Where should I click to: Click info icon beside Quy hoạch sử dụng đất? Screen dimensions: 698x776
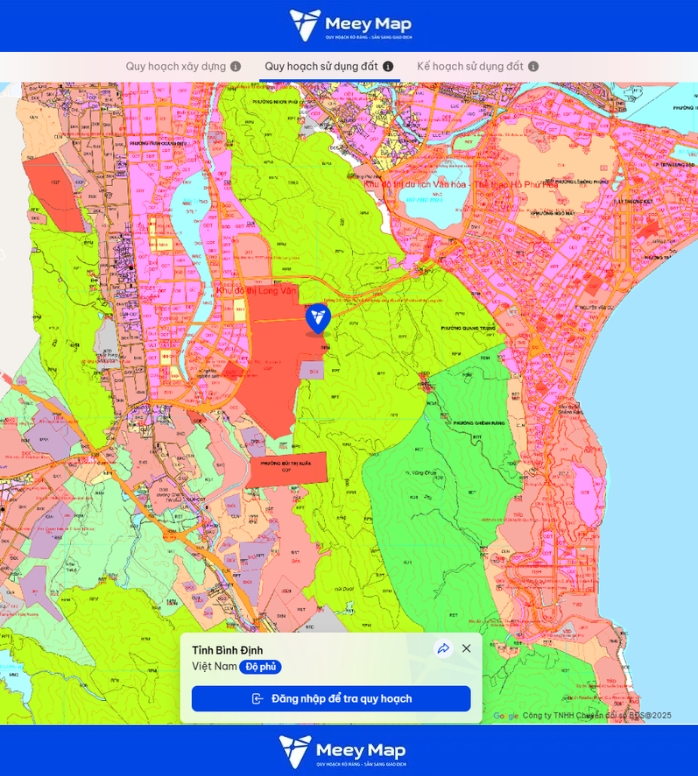tap(388, 67)
